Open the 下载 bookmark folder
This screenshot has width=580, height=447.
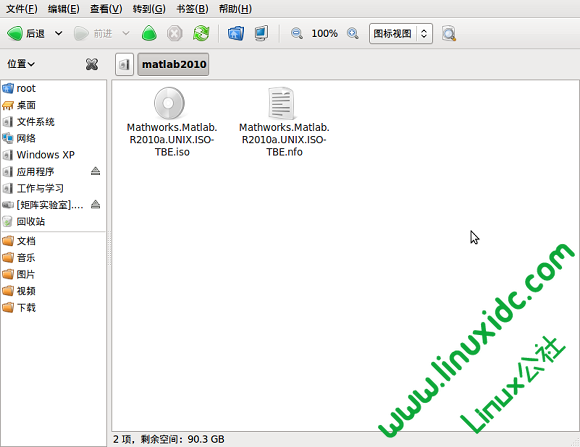coord(54,307)
